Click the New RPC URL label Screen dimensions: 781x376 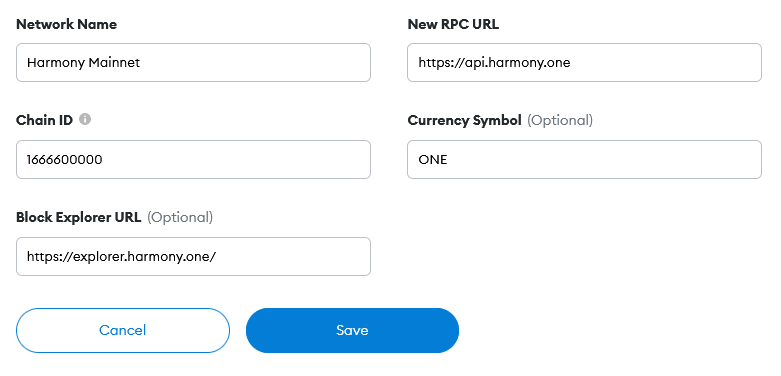pos(453,24)
